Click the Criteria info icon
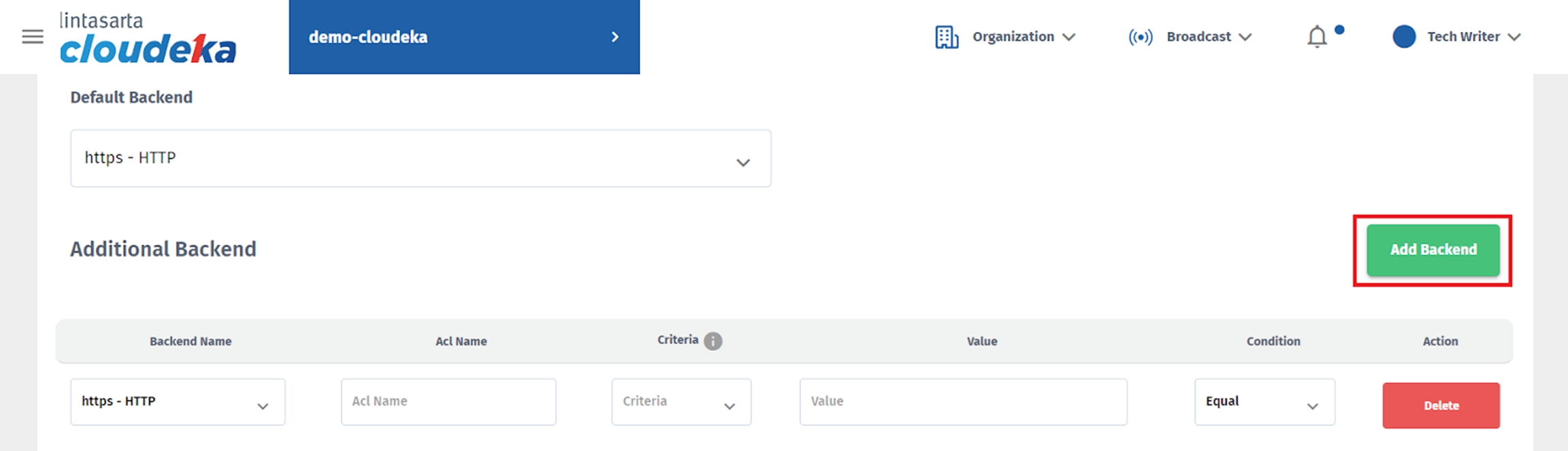The height and width of the screenshot is (451, 1568). coord(713,341)
